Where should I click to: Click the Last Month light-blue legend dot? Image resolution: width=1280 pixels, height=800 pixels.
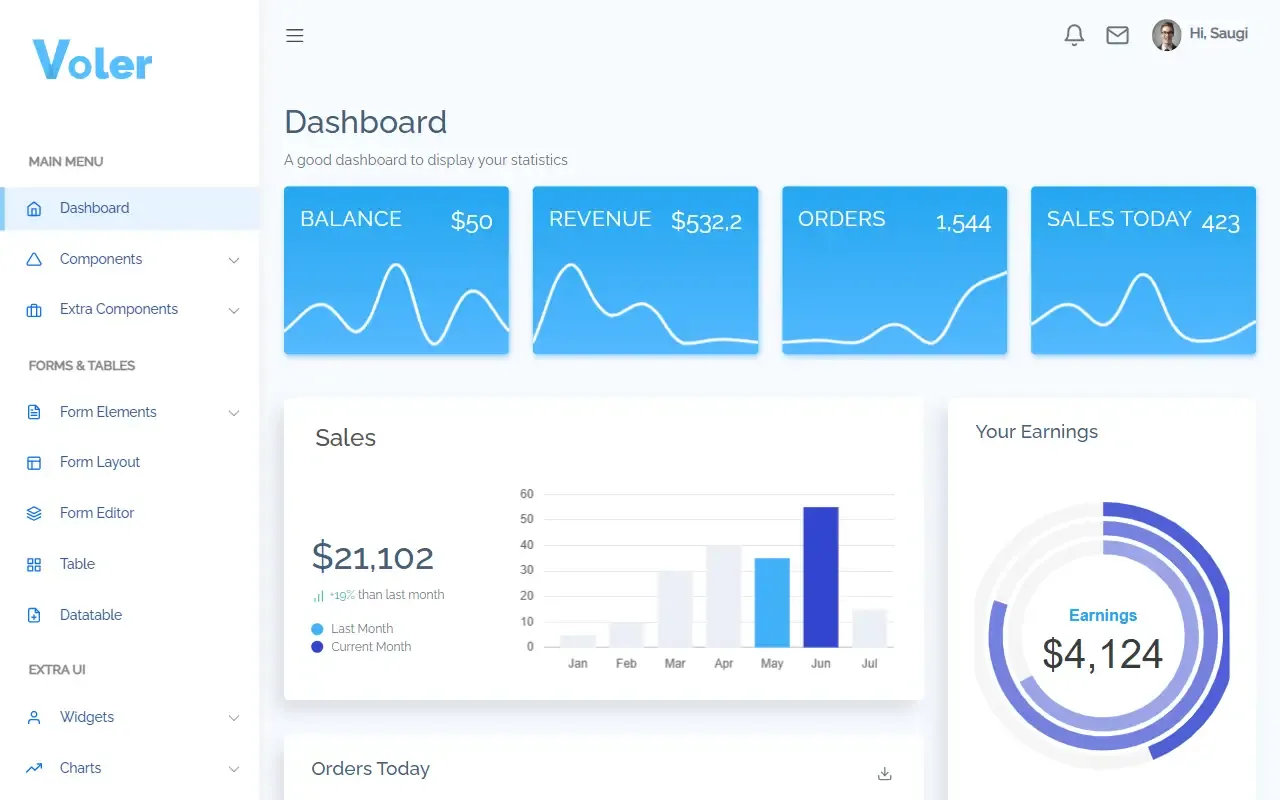317,629
